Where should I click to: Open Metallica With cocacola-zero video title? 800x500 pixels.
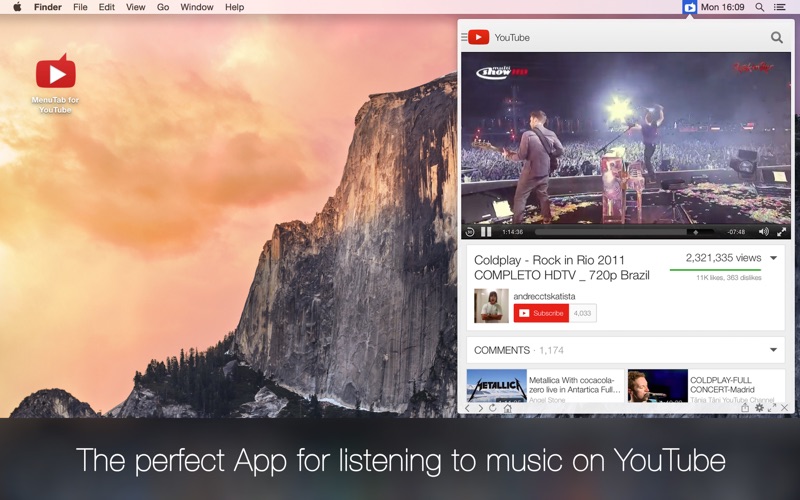pyautogui.click(x=574, y=385)
